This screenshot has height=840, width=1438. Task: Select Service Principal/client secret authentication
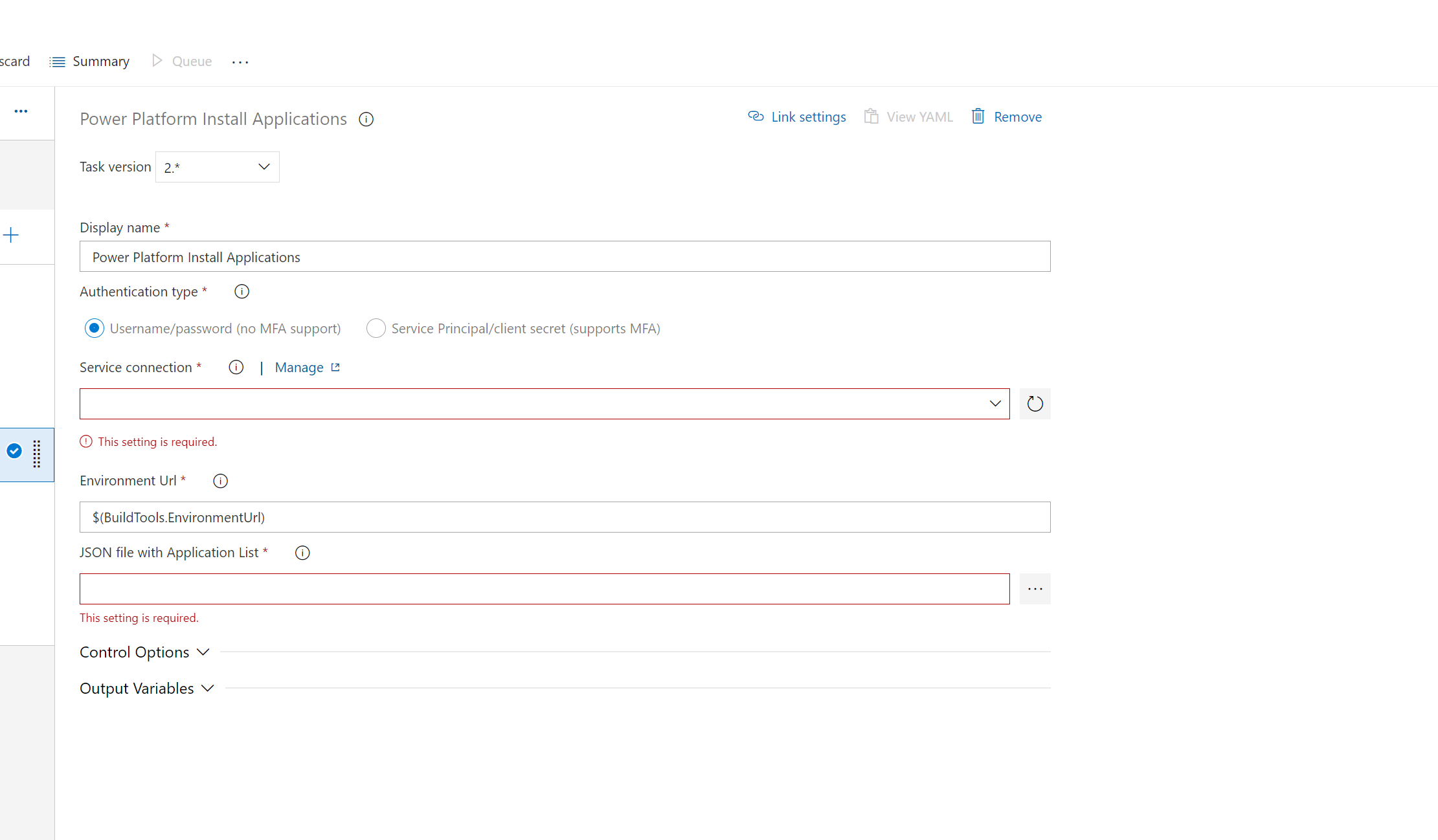coord(376,328)
